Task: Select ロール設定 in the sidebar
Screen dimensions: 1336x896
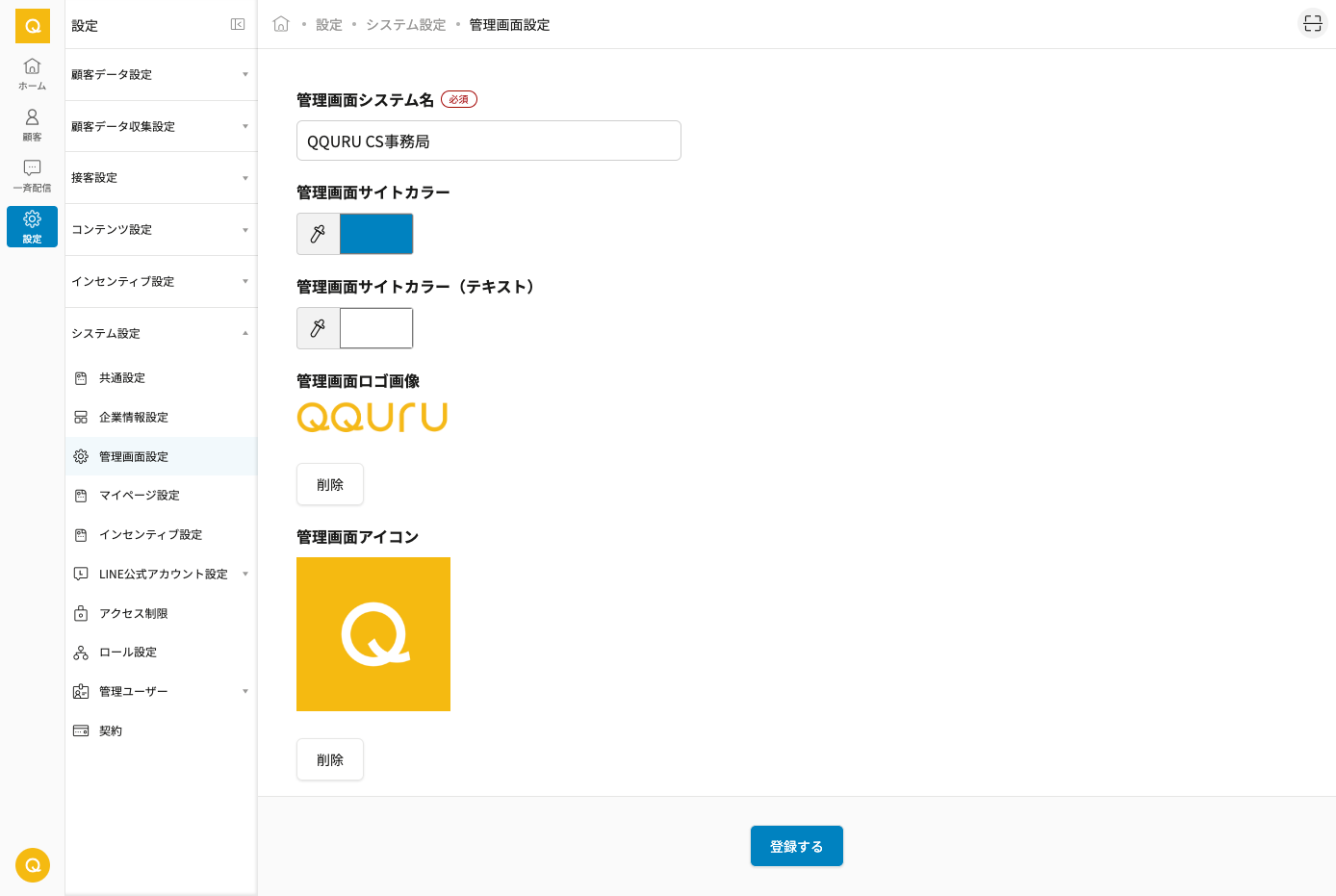Action: [x=127, y=653]
